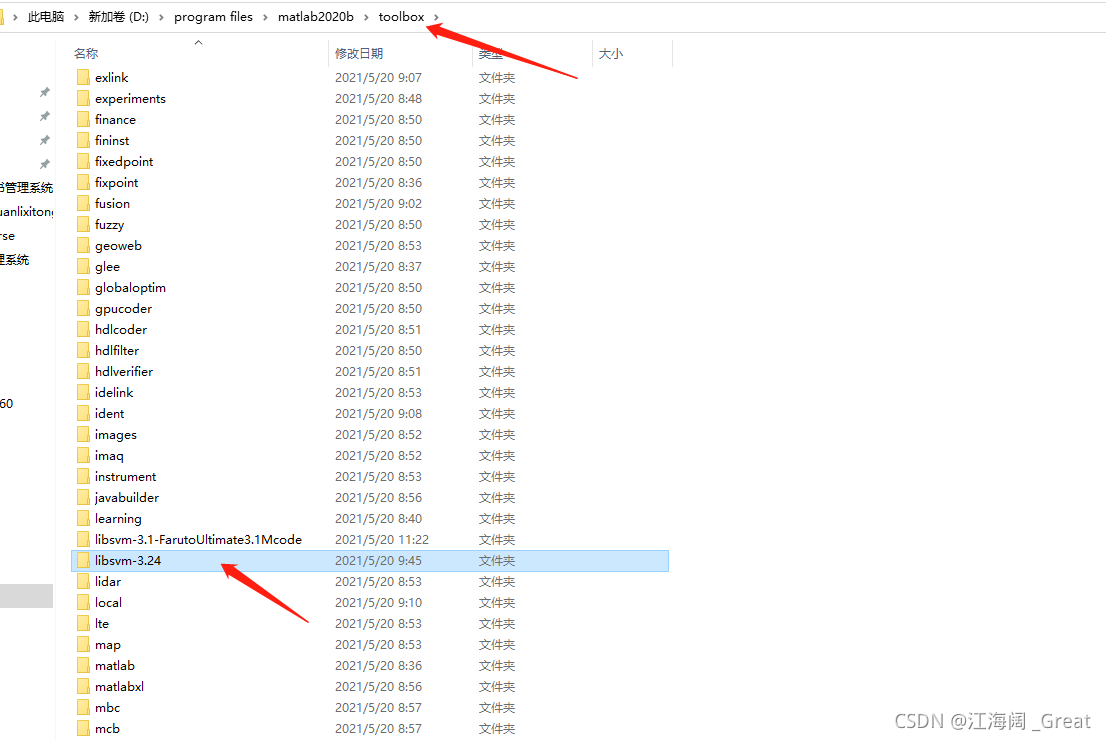This screenshot has width=1106, height=741.
Task: Select the fuzzy folder icon
Action: 83,225
